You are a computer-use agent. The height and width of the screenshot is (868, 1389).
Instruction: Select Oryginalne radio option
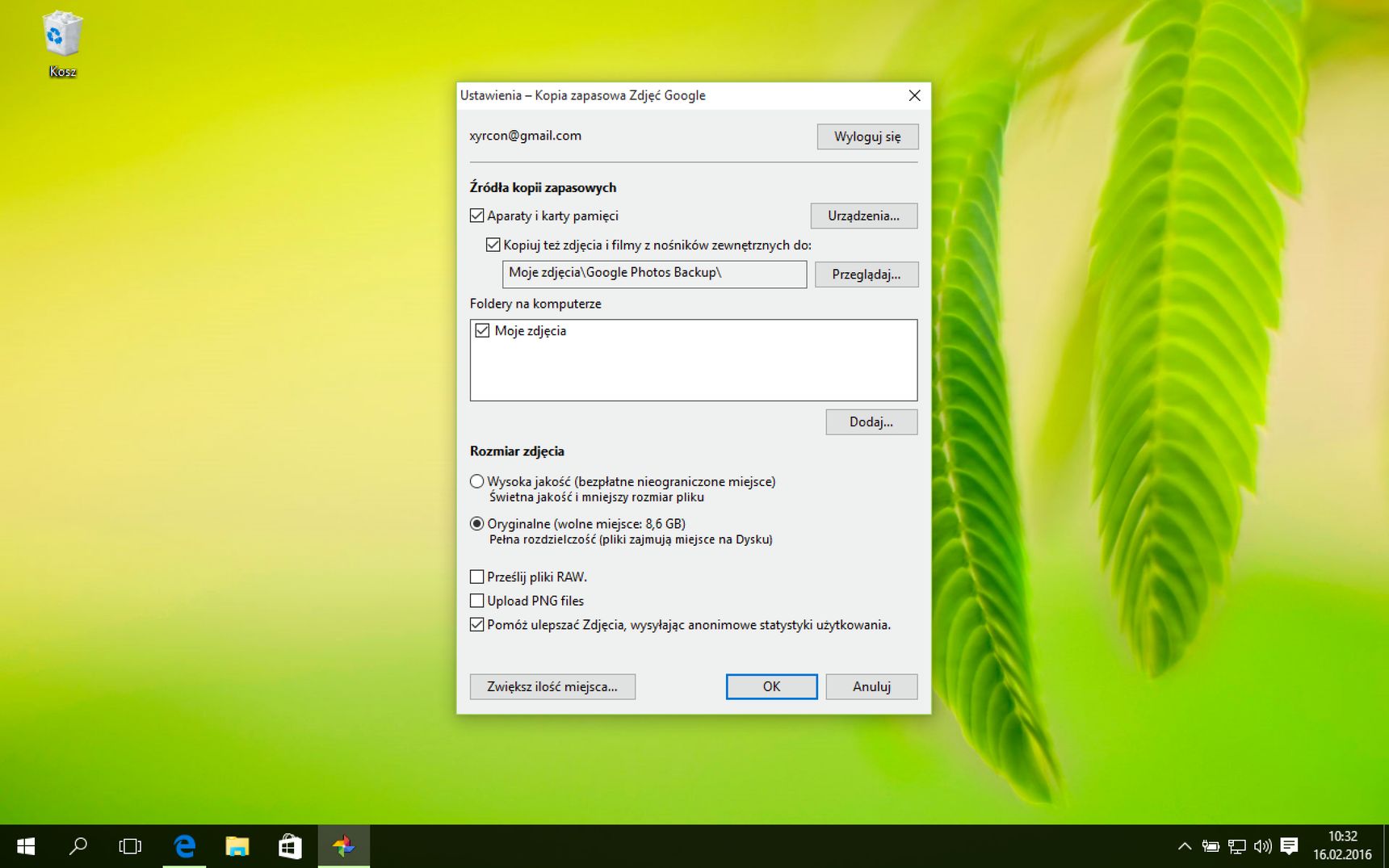tap(477, 523)
